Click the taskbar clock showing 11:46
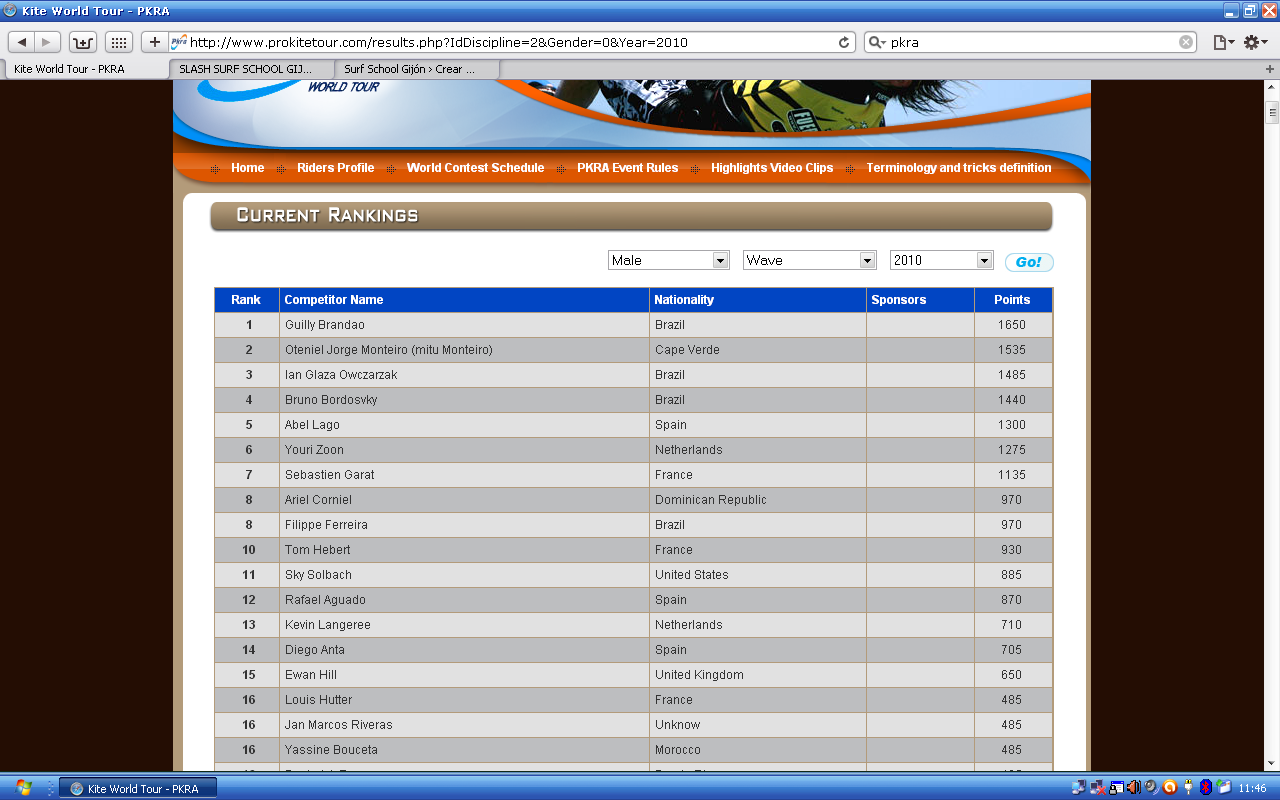This screenshot has height=800, width=1280. pos(1252,788)
